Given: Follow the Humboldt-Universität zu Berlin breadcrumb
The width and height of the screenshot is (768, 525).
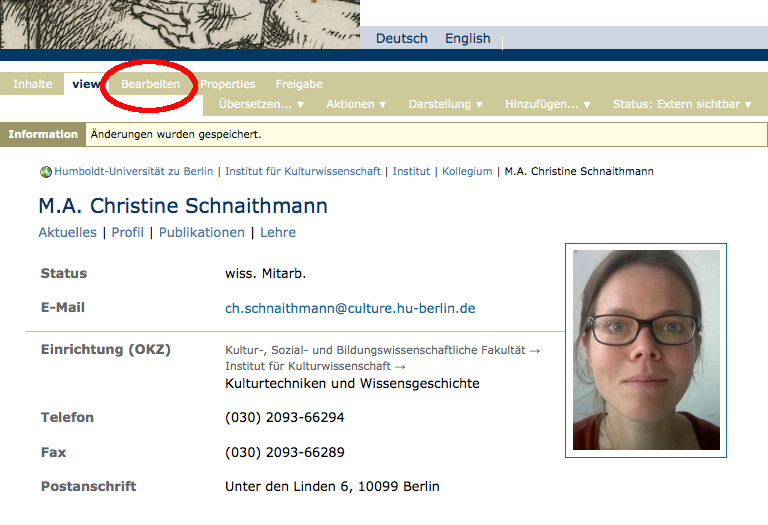Looking at the screenshot, I should 134,171.
